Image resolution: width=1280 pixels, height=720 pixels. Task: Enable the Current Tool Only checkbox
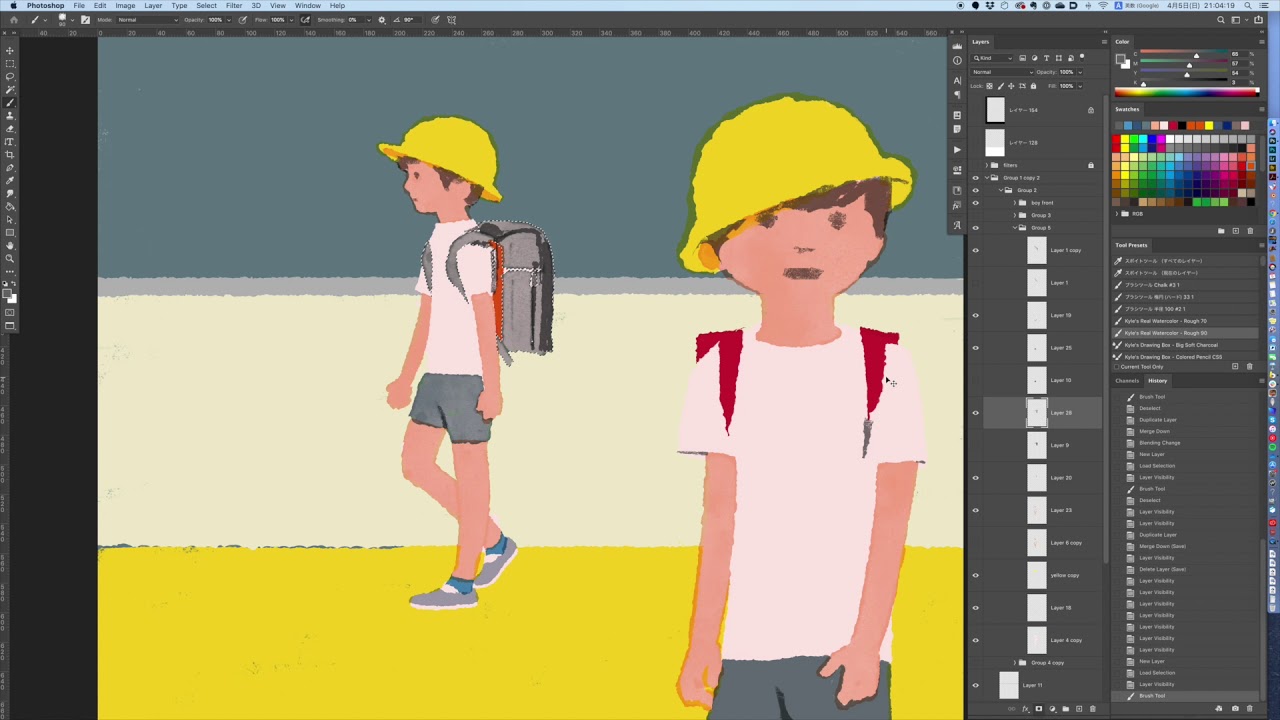1118,367
